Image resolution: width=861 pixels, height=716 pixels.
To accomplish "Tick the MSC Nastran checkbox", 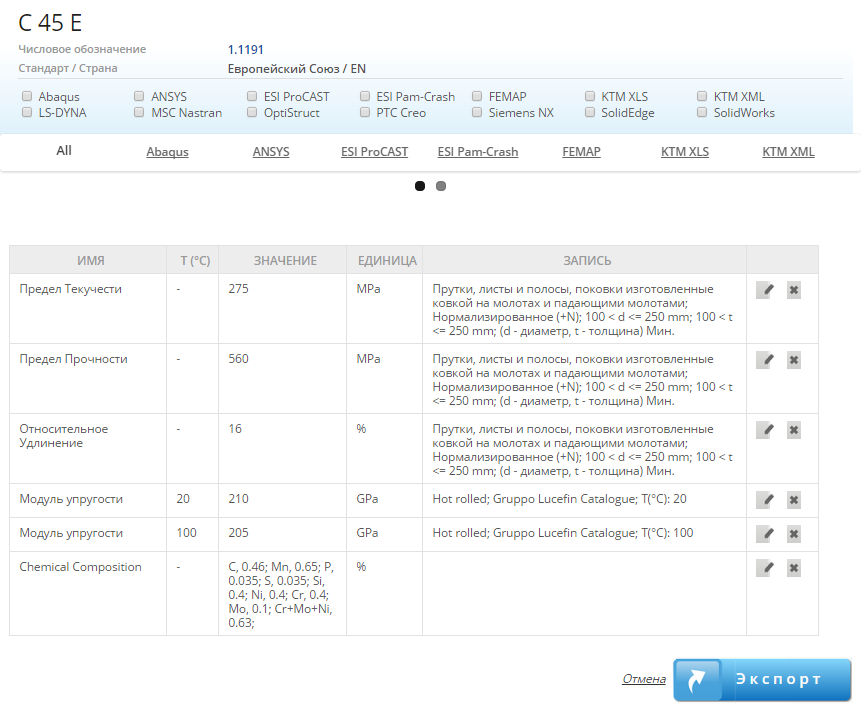I will coord(139,112).
